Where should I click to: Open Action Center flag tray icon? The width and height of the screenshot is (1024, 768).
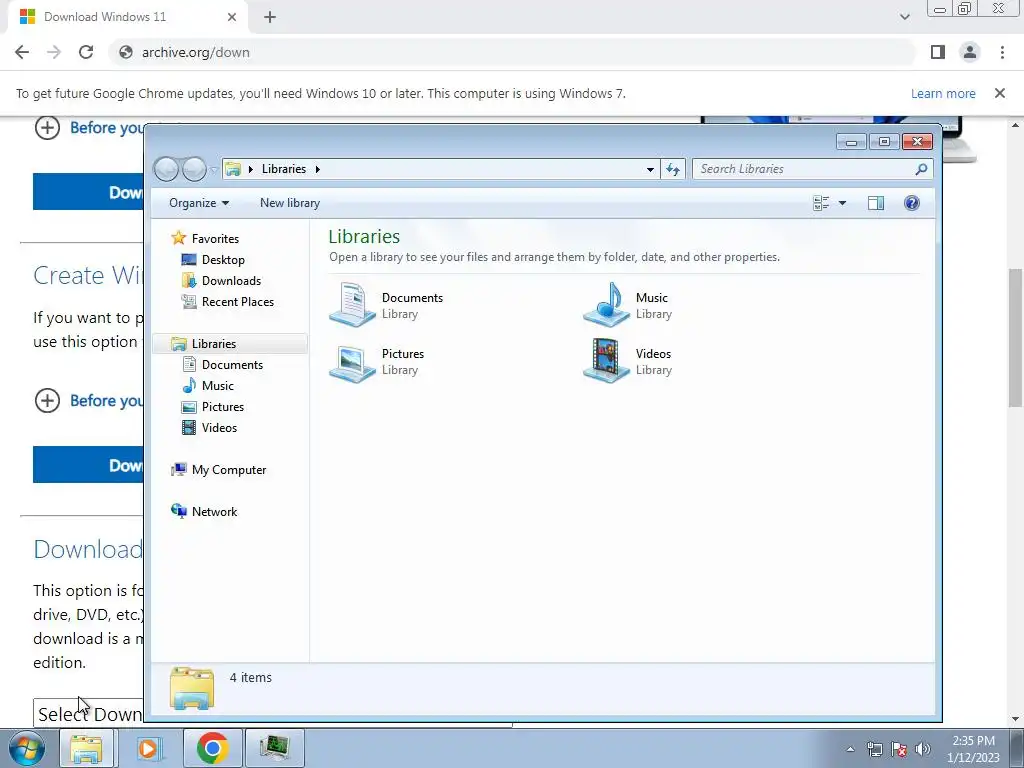[899, 749]
